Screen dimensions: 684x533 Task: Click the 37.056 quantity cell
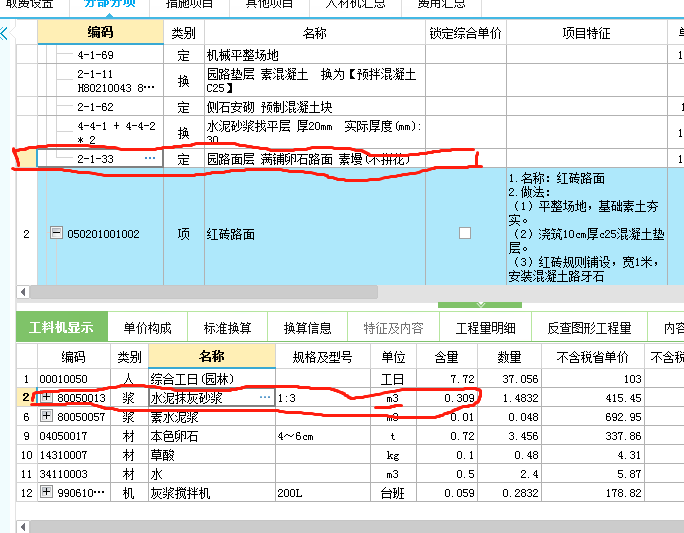pyautogui.click(x=509, y=379)
